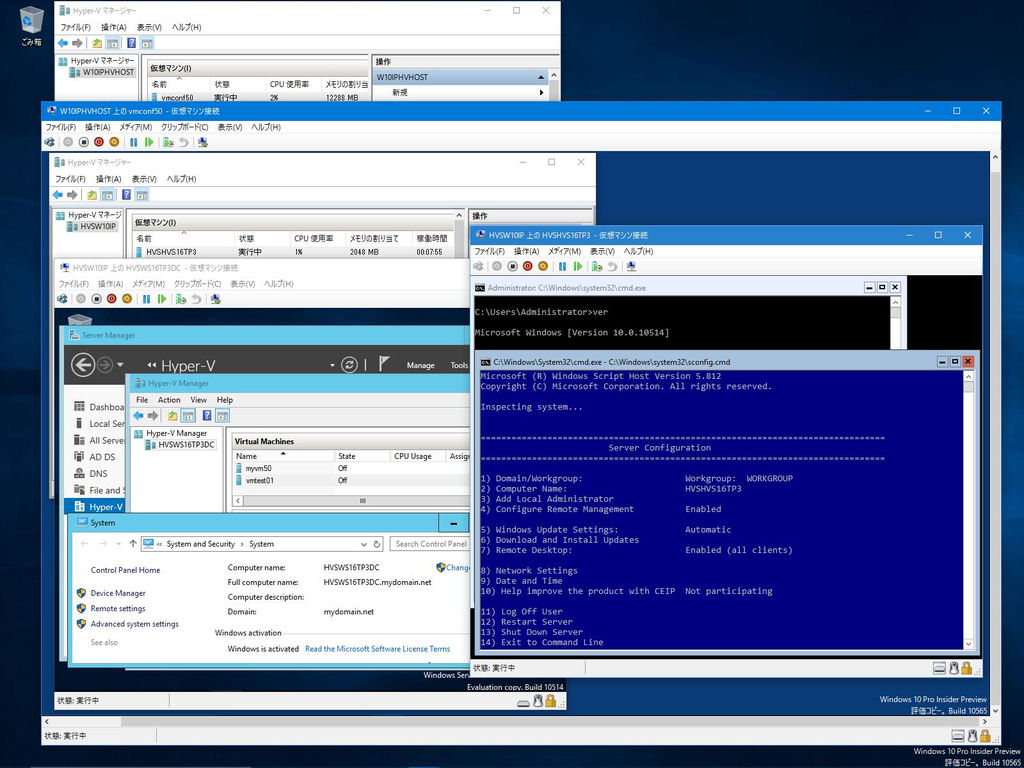
Task: Open Read the Microsoft Software License Terms link
Action: 377,648
